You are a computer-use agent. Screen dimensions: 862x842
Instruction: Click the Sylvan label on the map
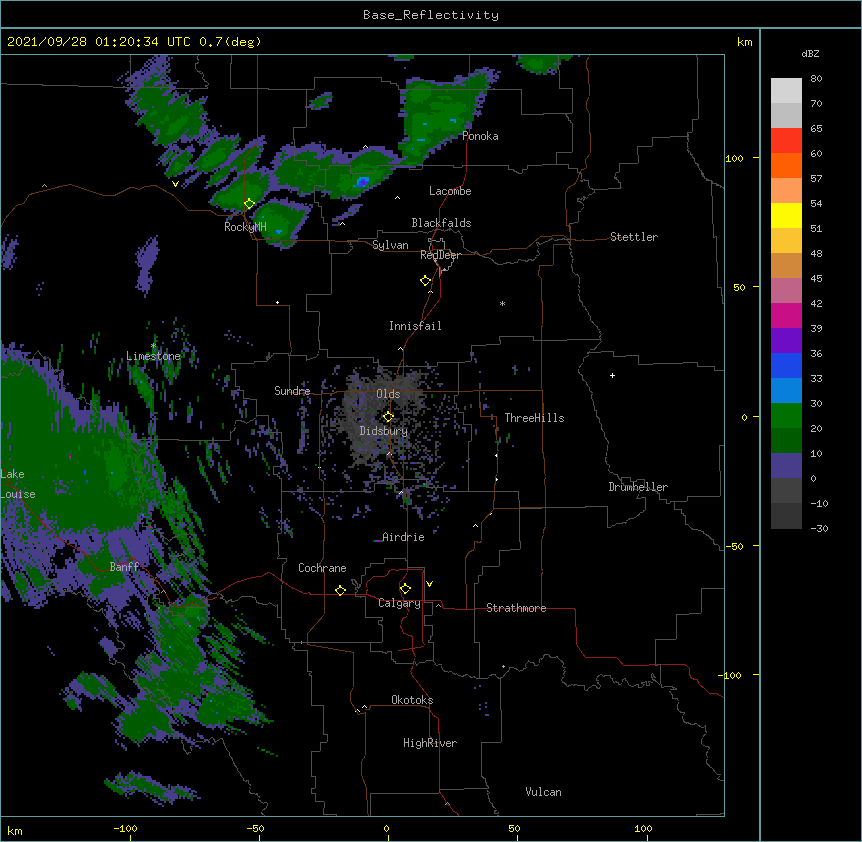pyautogui.click(x=390, y=245)
